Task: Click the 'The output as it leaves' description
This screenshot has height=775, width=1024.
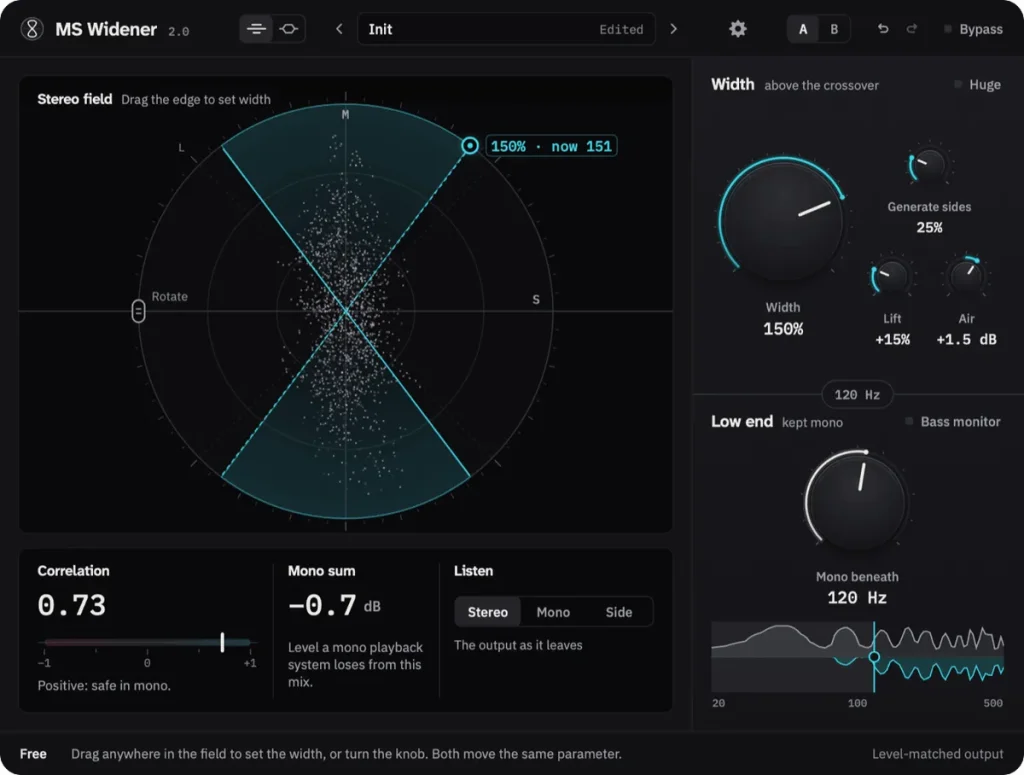Action: coord(518,645)
